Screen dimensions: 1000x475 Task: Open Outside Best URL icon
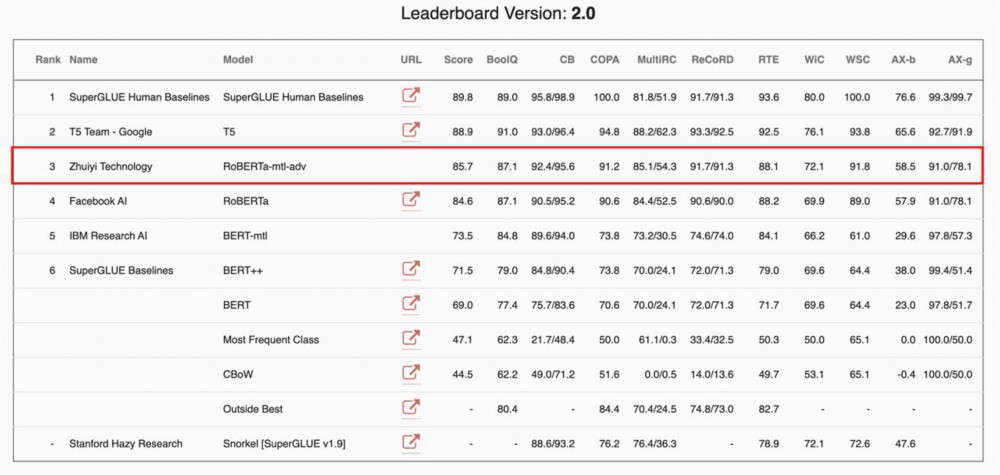[411, 408]
